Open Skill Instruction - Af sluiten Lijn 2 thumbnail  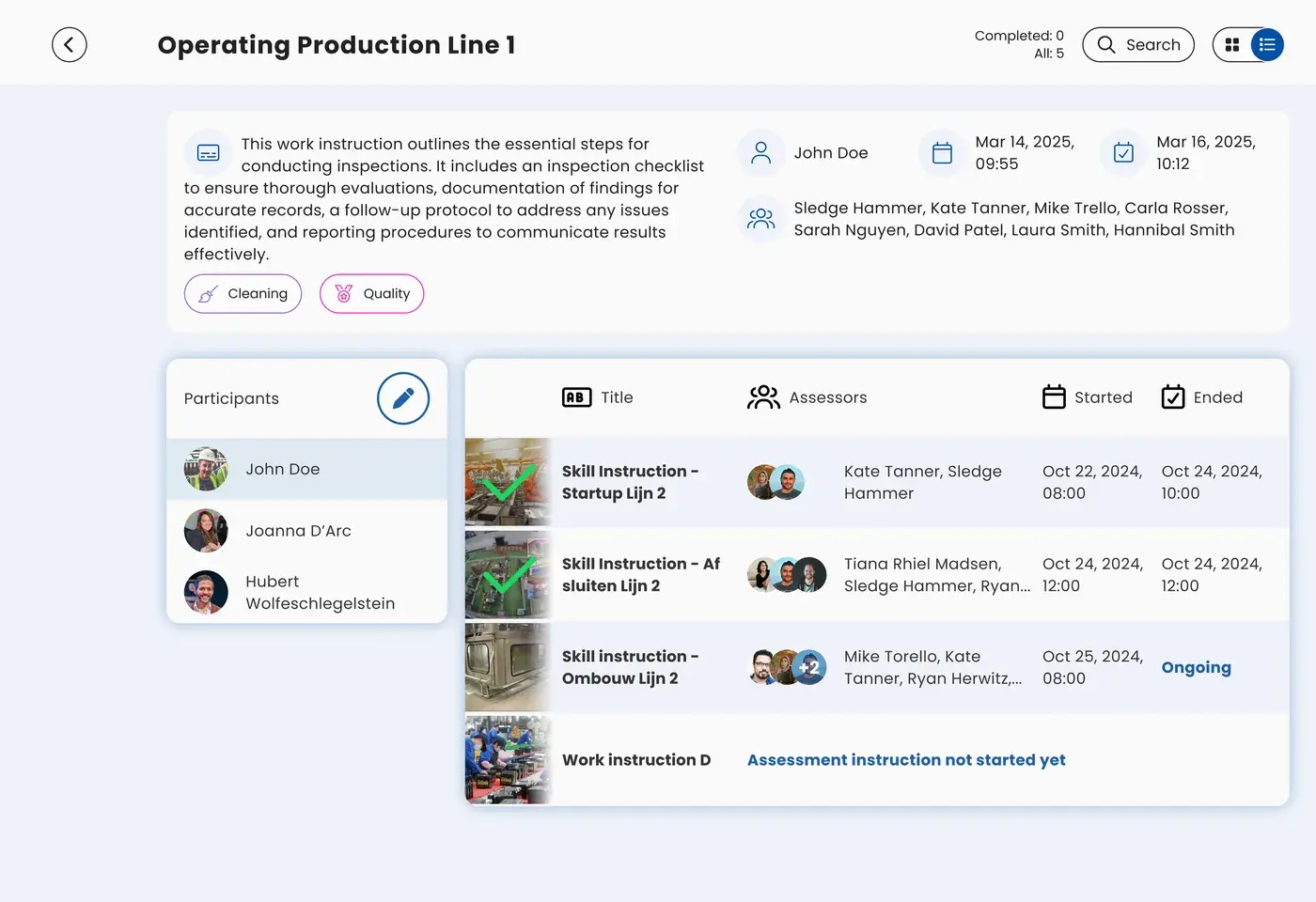[x=508, y=575]
